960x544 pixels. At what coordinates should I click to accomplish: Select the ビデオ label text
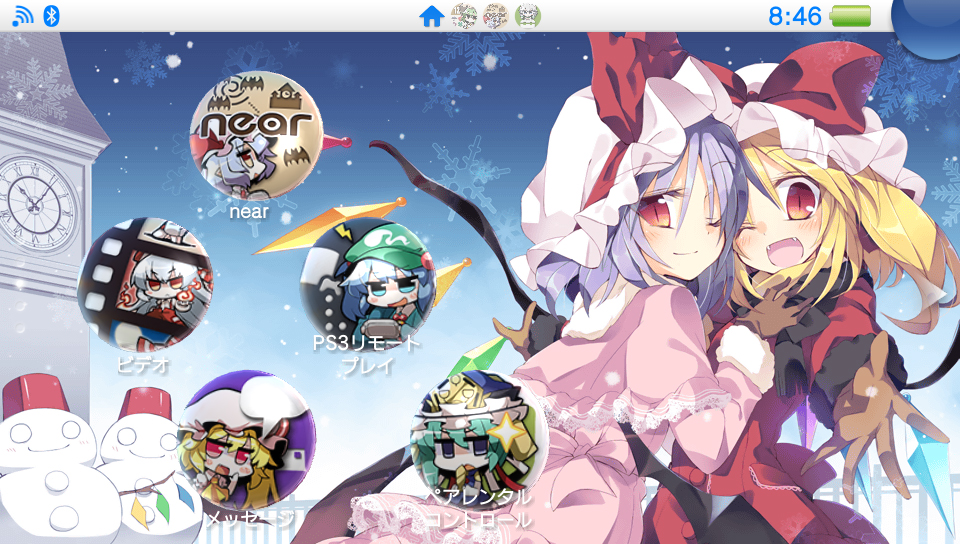coord(143,365)
